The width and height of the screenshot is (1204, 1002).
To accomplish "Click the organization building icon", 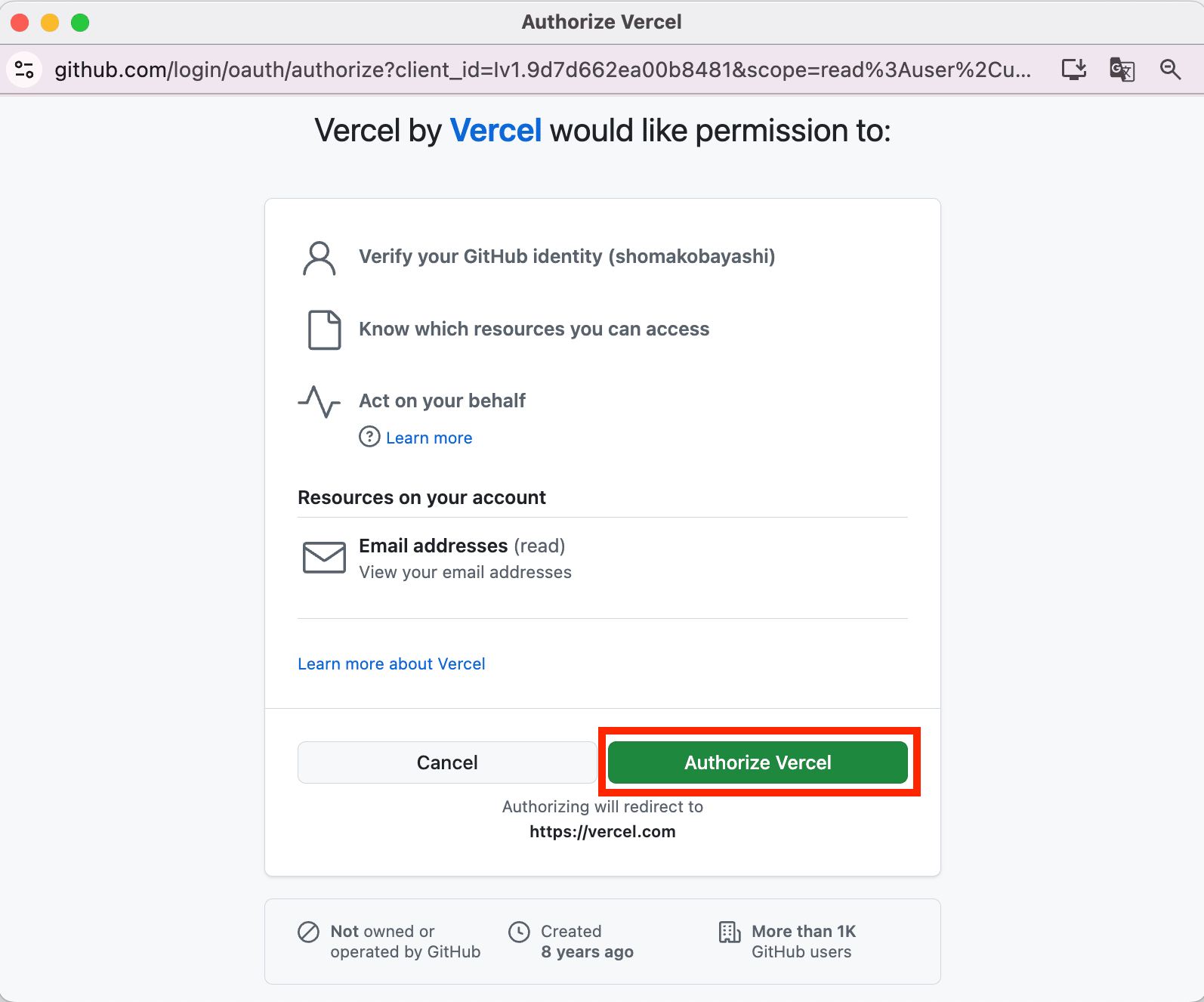I will 730,932.
